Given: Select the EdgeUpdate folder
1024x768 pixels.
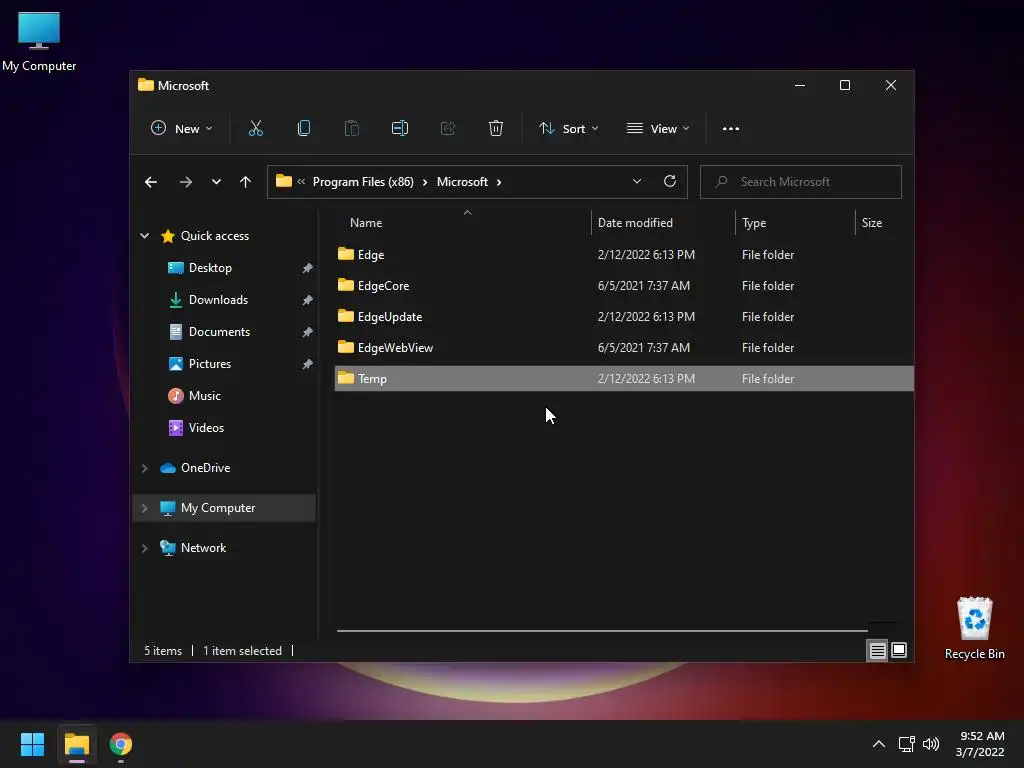Looking at the screenshot, I should point(624,317).
